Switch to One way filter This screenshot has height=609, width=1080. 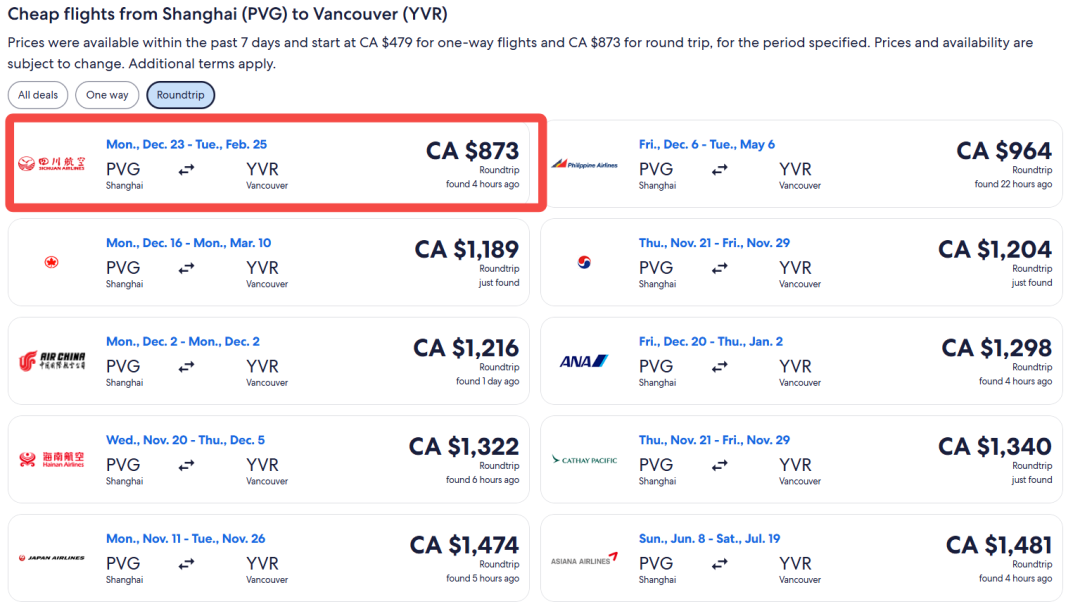107,95
